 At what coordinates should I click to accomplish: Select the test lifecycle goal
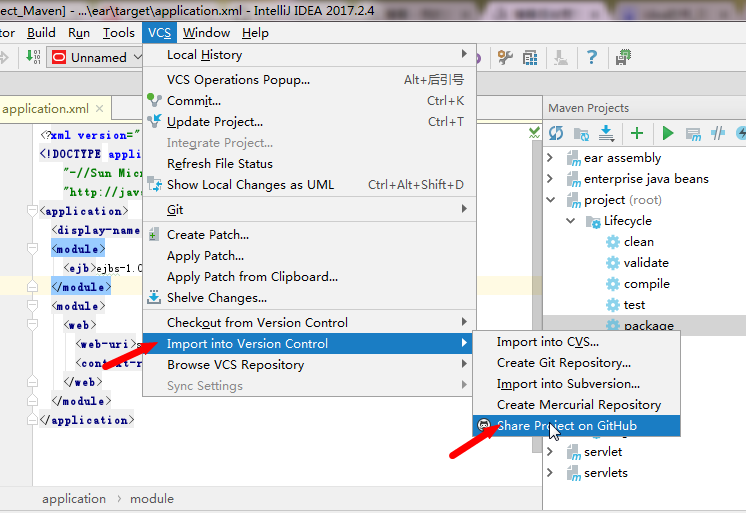[634, 305]
